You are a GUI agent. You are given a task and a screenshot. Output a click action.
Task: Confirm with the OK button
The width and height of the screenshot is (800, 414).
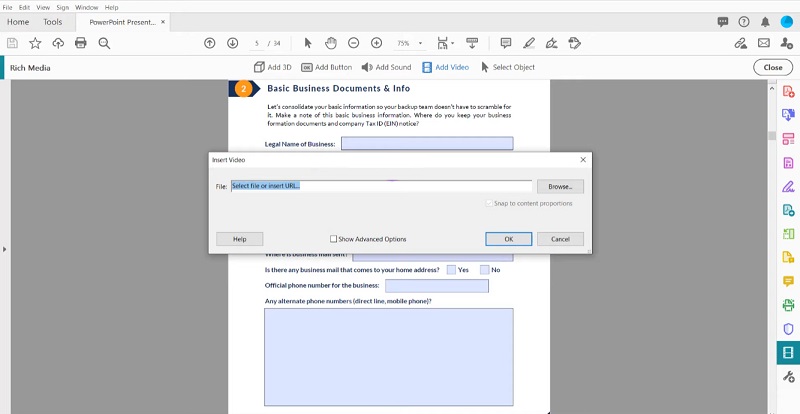click(x=509, y=239)
